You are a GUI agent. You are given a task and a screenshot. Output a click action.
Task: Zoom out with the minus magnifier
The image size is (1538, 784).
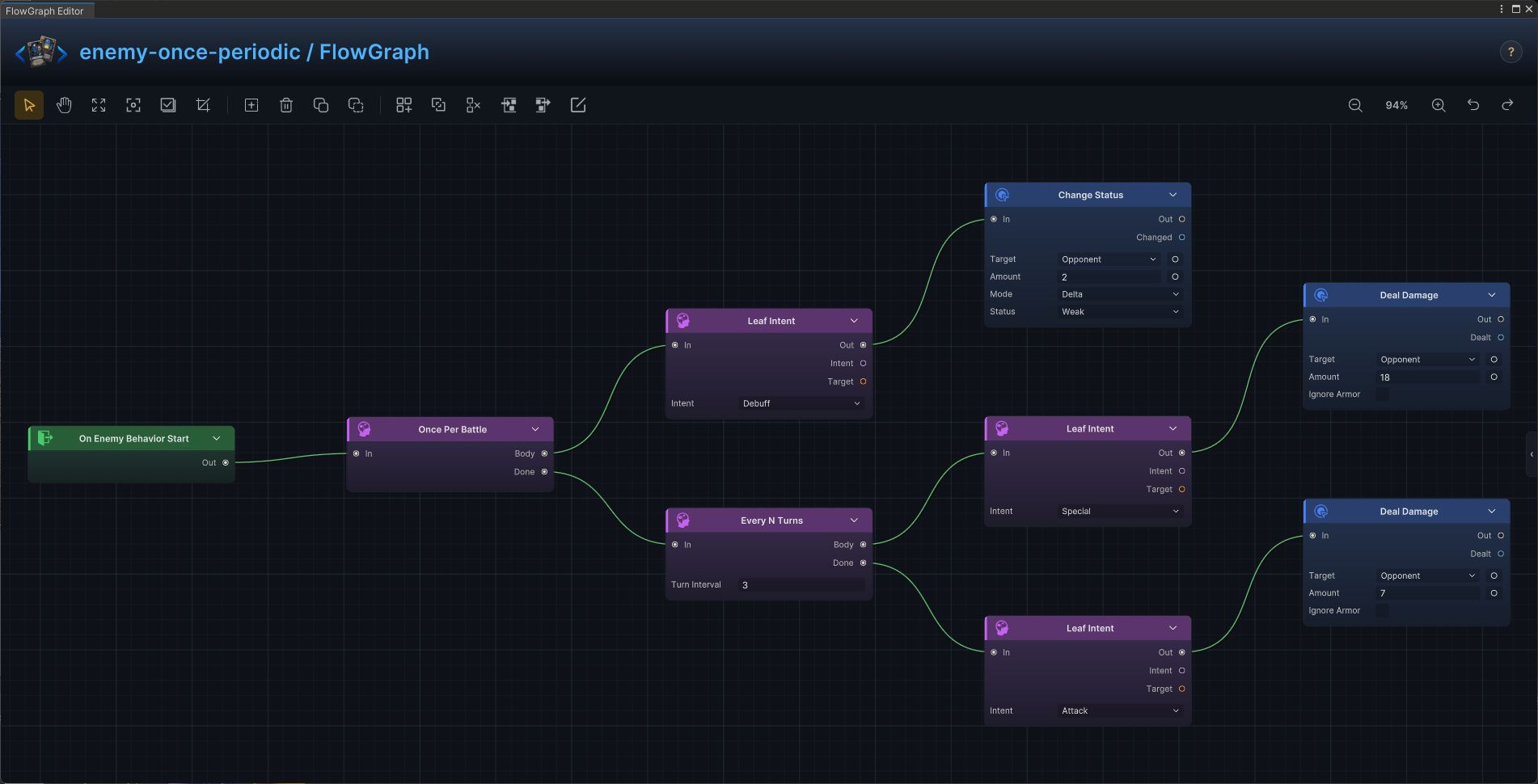[1355, 105]
